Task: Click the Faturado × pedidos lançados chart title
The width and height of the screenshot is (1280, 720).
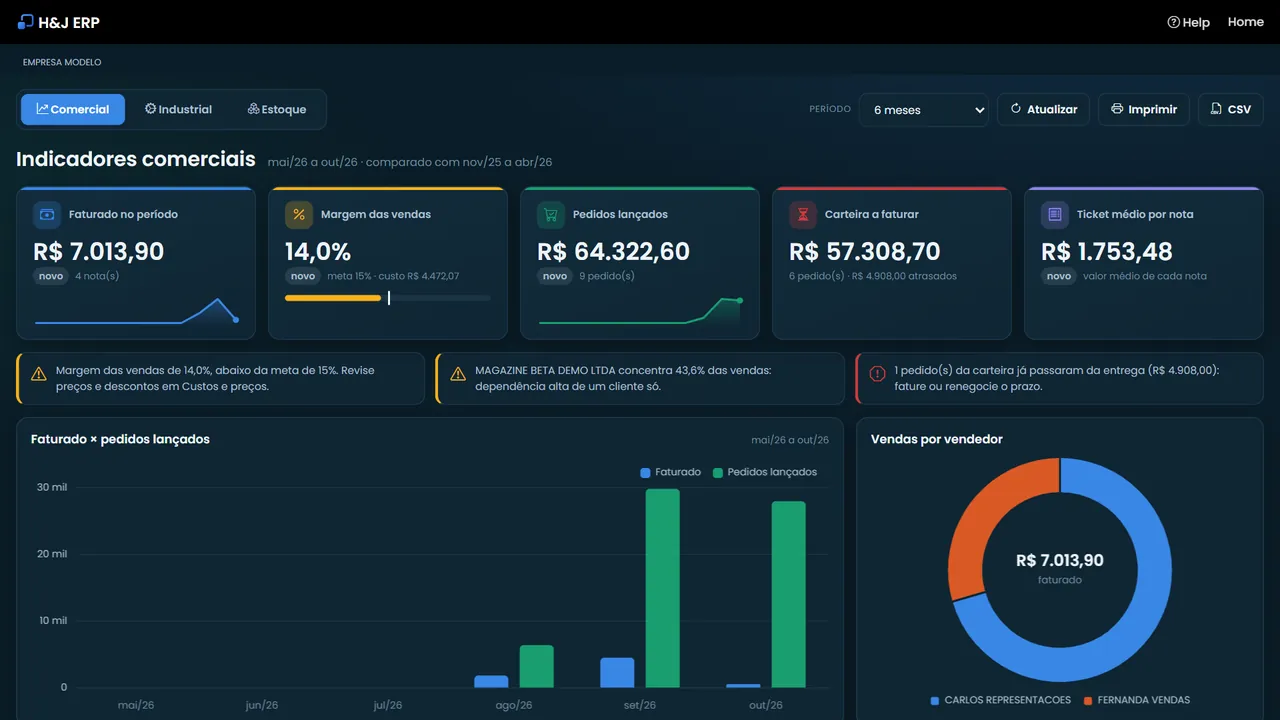Action: [x=120, y=439]
